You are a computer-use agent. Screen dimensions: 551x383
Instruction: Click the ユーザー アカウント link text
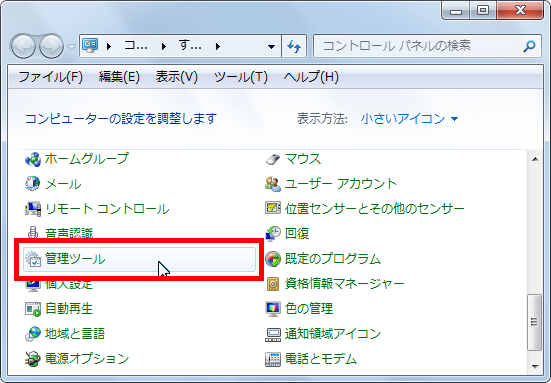[341, 184]
